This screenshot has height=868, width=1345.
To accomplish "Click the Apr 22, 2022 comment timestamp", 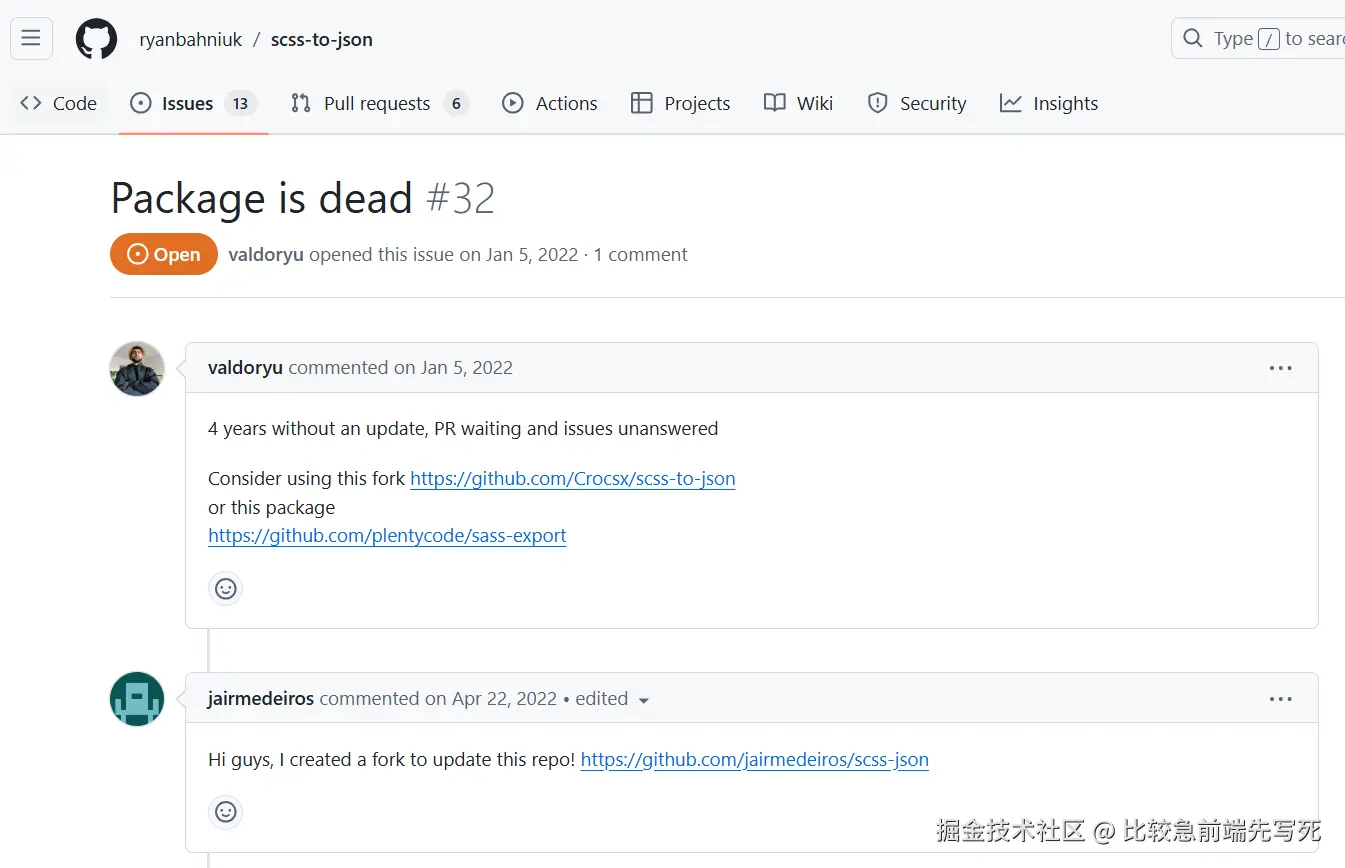I will click(x=505, y=698).
